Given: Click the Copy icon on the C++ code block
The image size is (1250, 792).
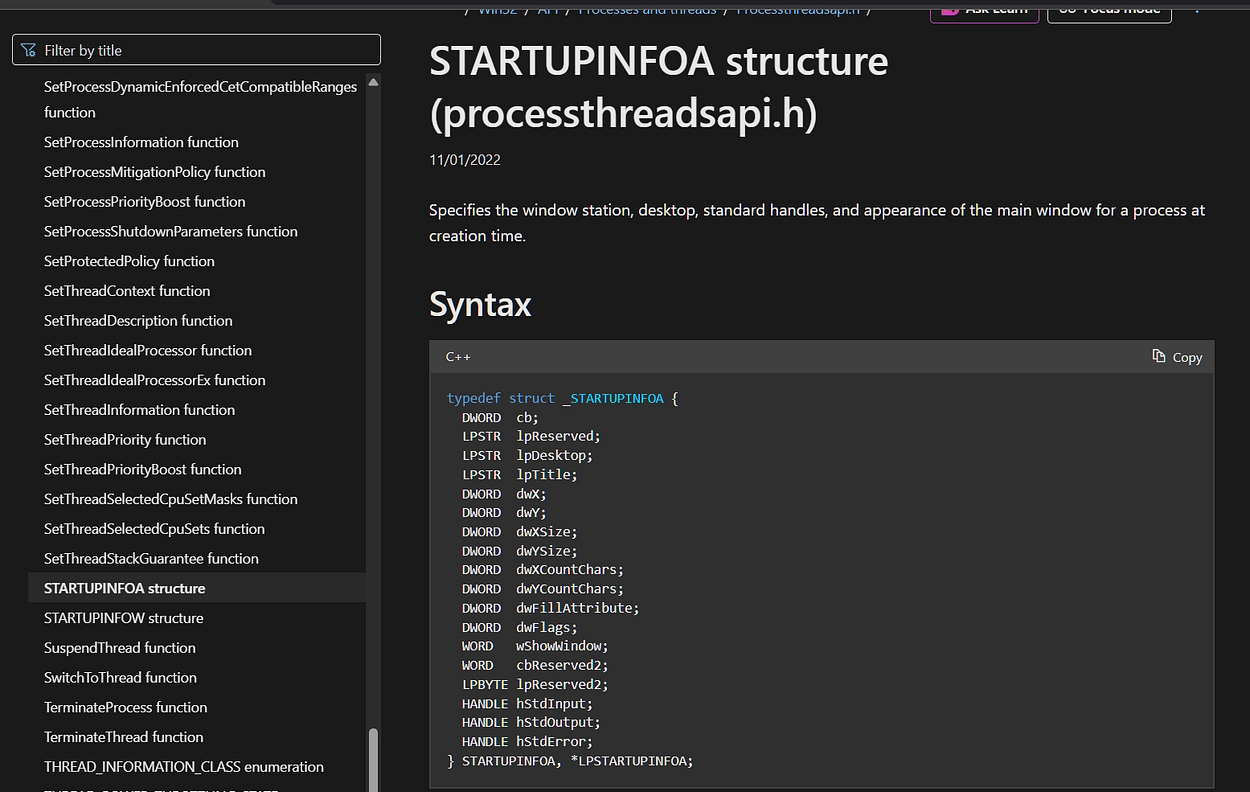Looking at the screenshot, I should click(1159, 356).
